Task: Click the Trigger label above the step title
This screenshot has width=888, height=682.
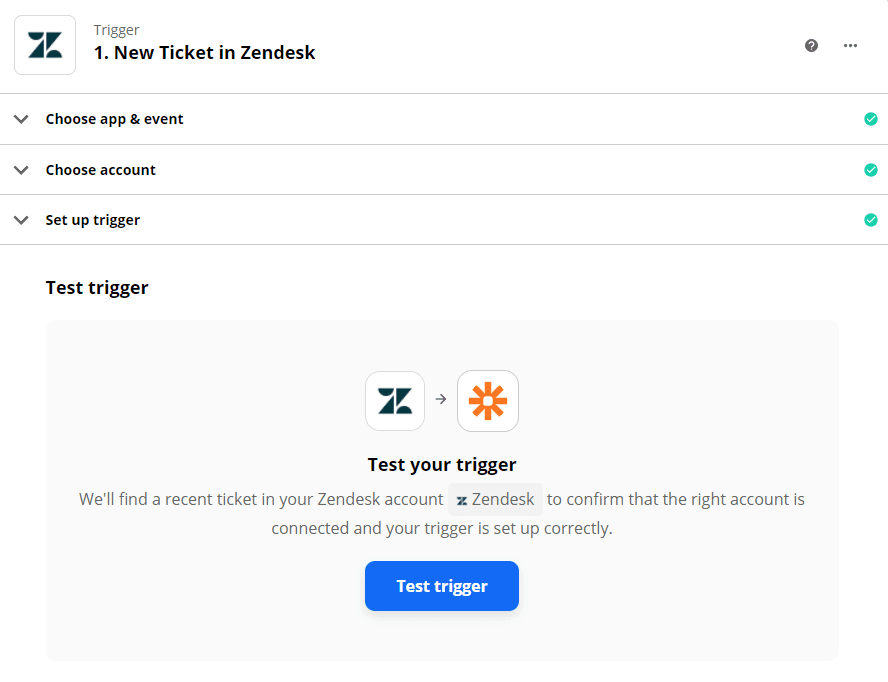Action: tap(117, 29)
